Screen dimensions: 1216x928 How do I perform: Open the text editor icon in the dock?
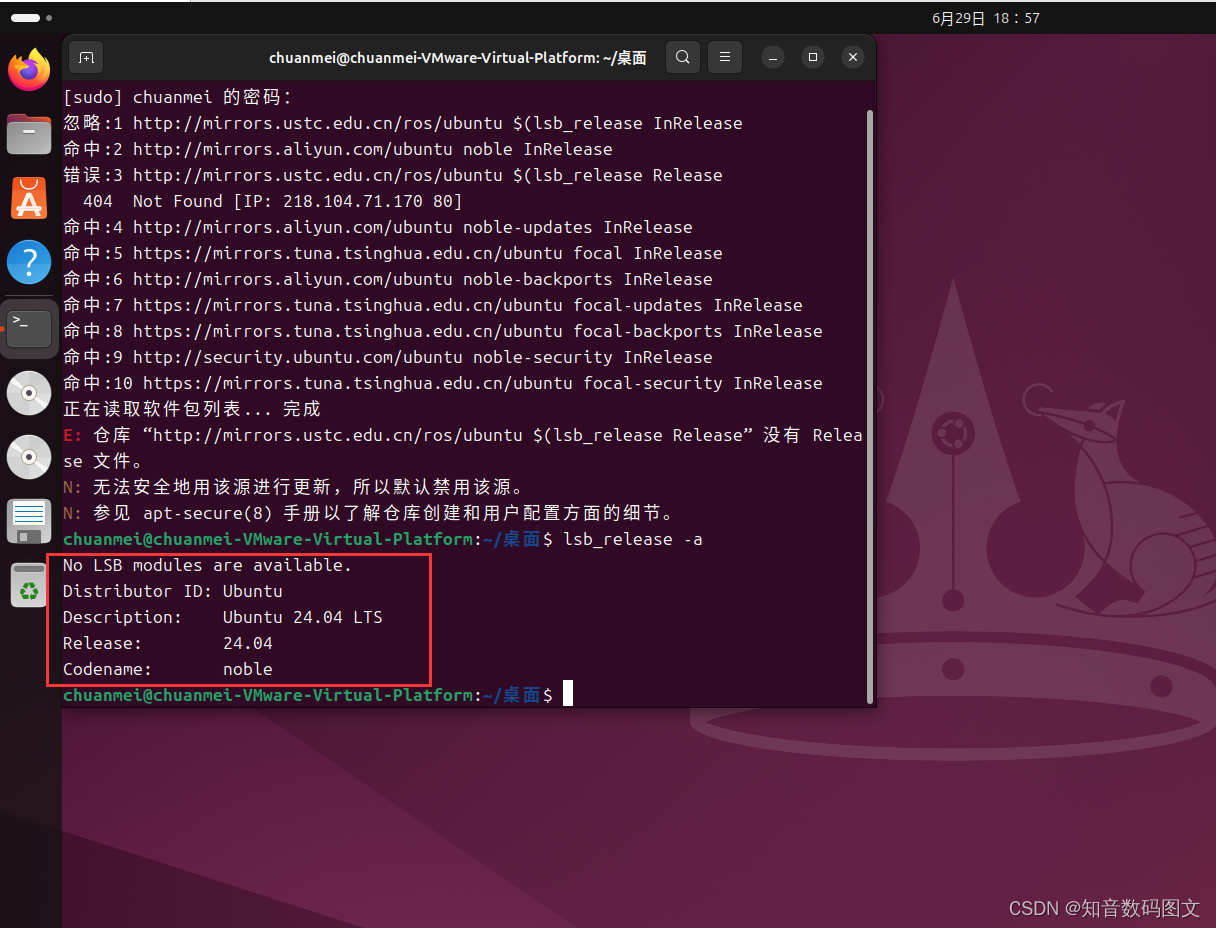click(28, 521)
